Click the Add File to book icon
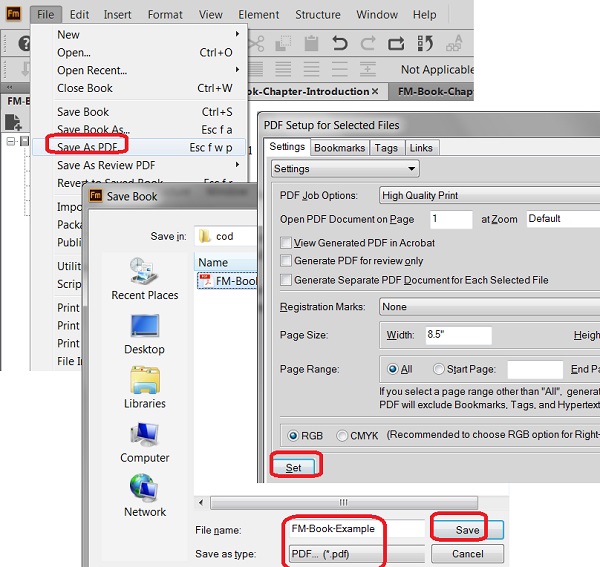The height and width of the screenshot is (567, 600). click(x=13, y=122)
